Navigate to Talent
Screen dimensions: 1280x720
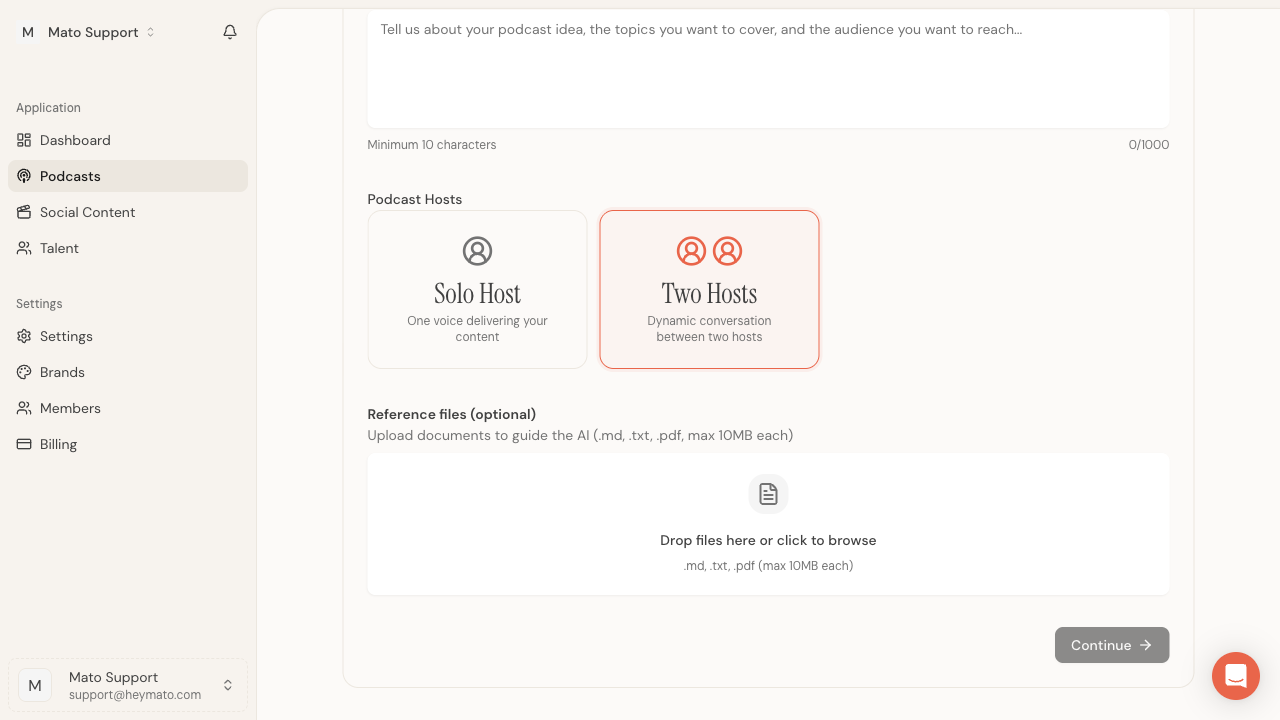[x=128, y=248]
